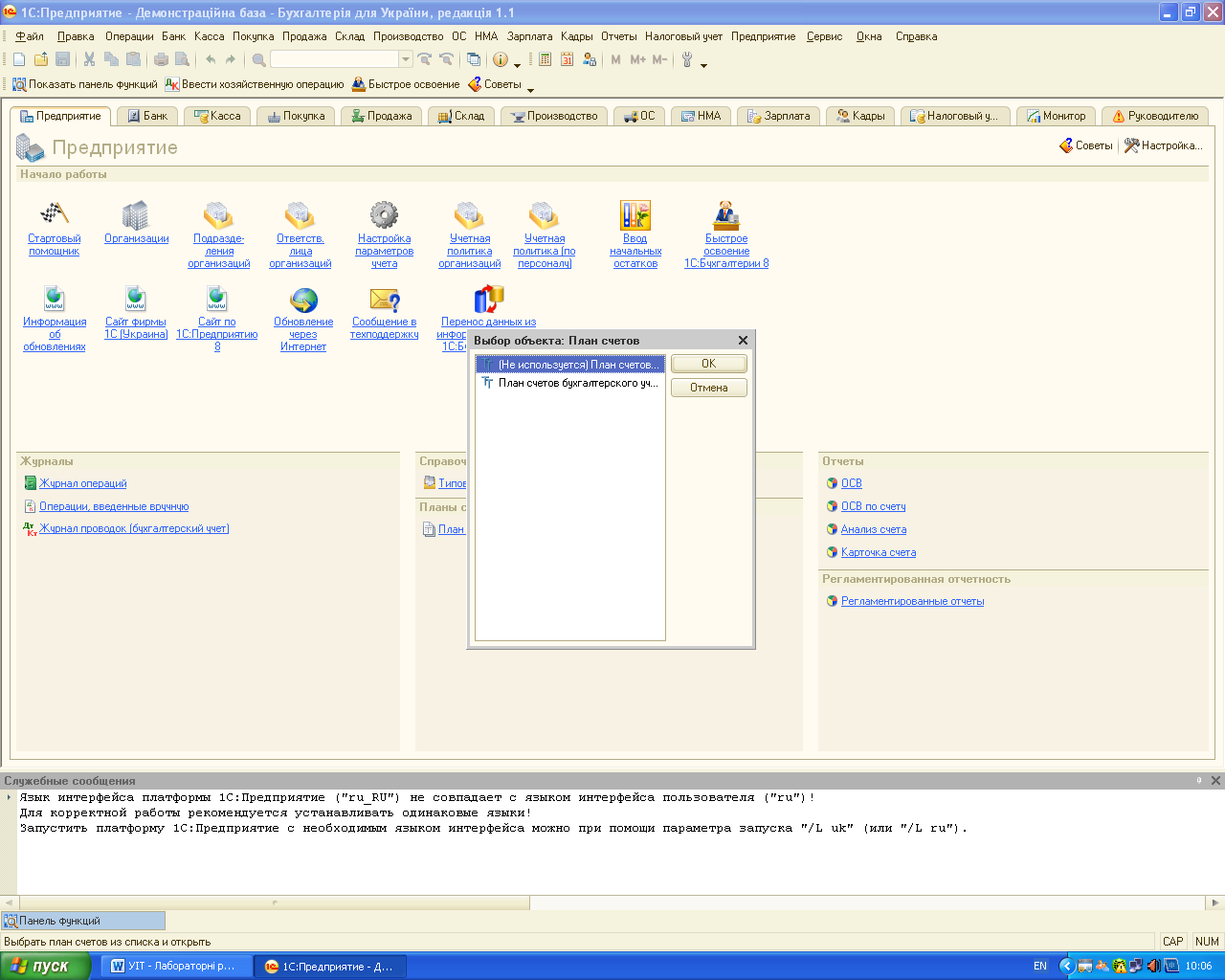Open Журнал проводок (бухгалтерский учет) link
Screen dimensions: 1225x980
134,528
